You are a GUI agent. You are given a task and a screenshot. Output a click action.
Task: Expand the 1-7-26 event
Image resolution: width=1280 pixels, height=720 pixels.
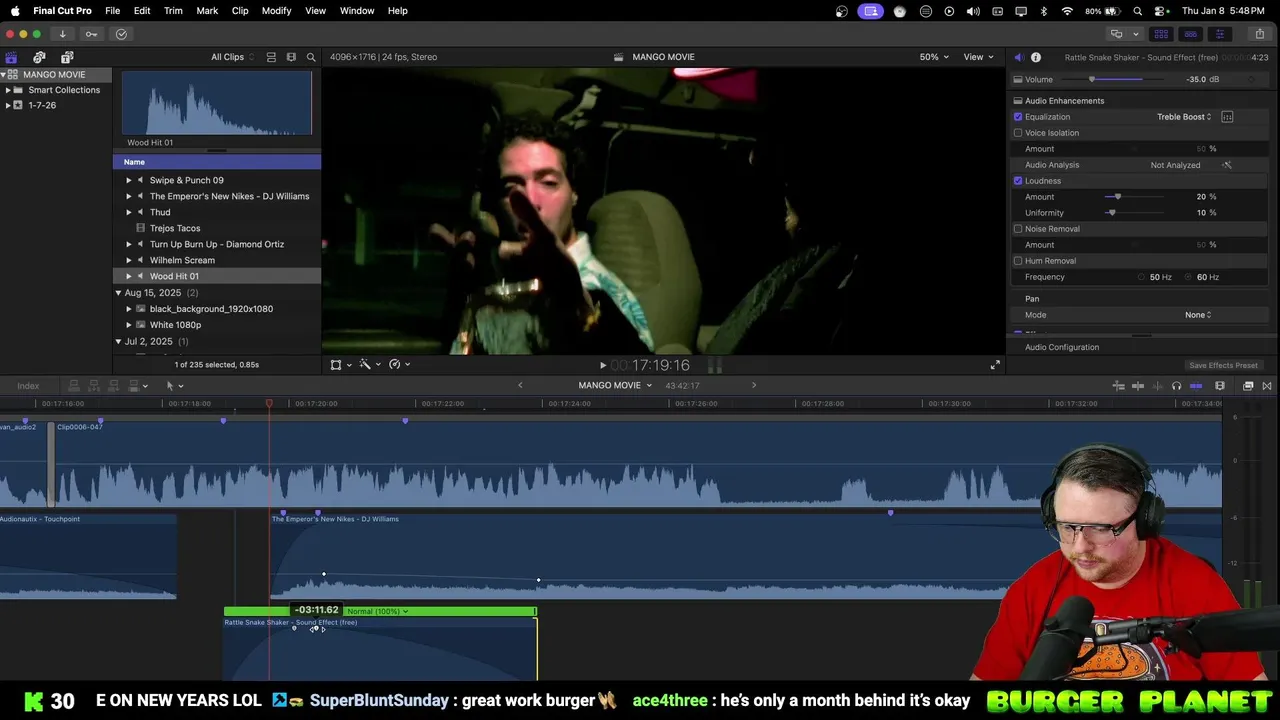[8, 105]
